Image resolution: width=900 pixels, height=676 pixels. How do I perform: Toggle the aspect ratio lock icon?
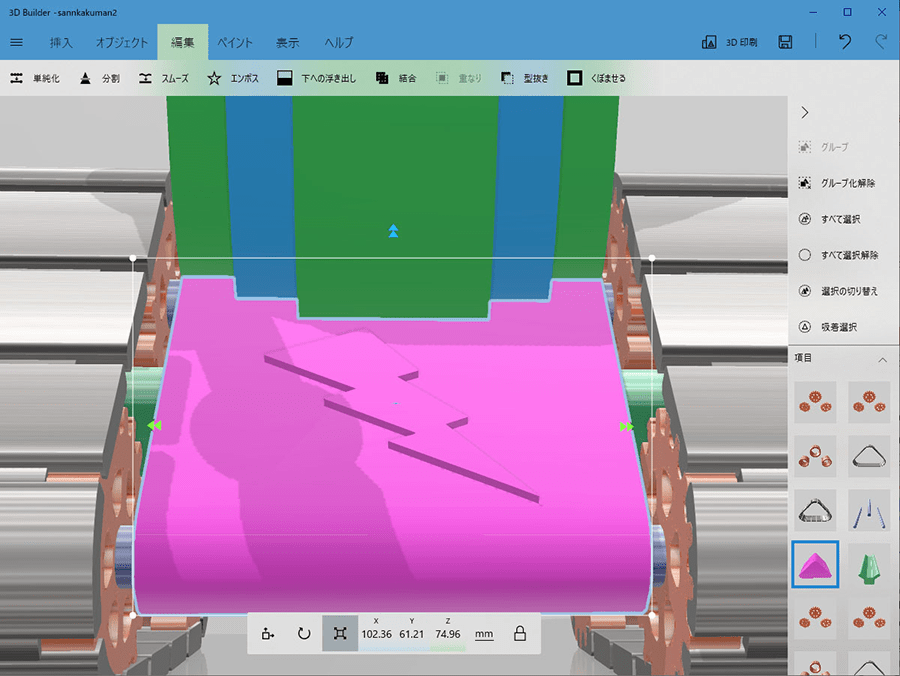point(520,634)
